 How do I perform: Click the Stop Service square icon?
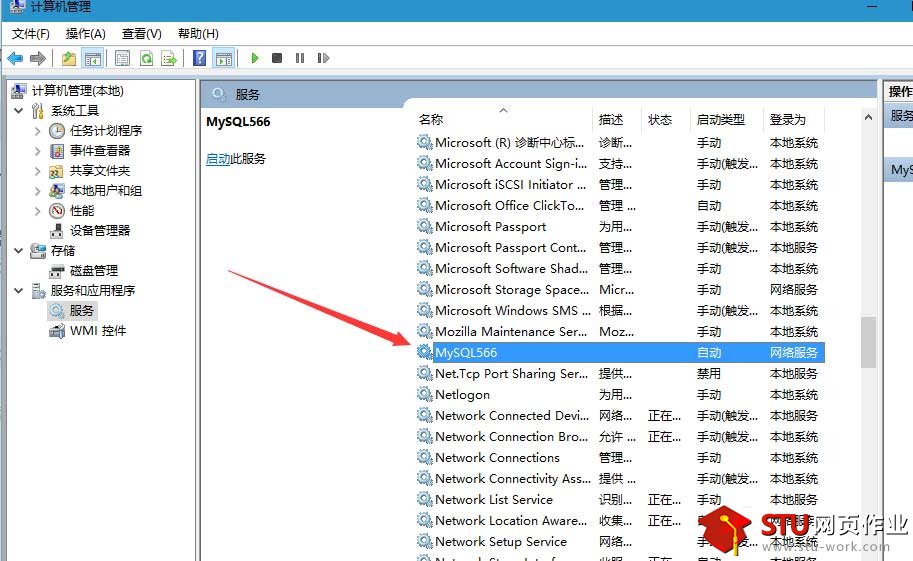tap(277, 58)
